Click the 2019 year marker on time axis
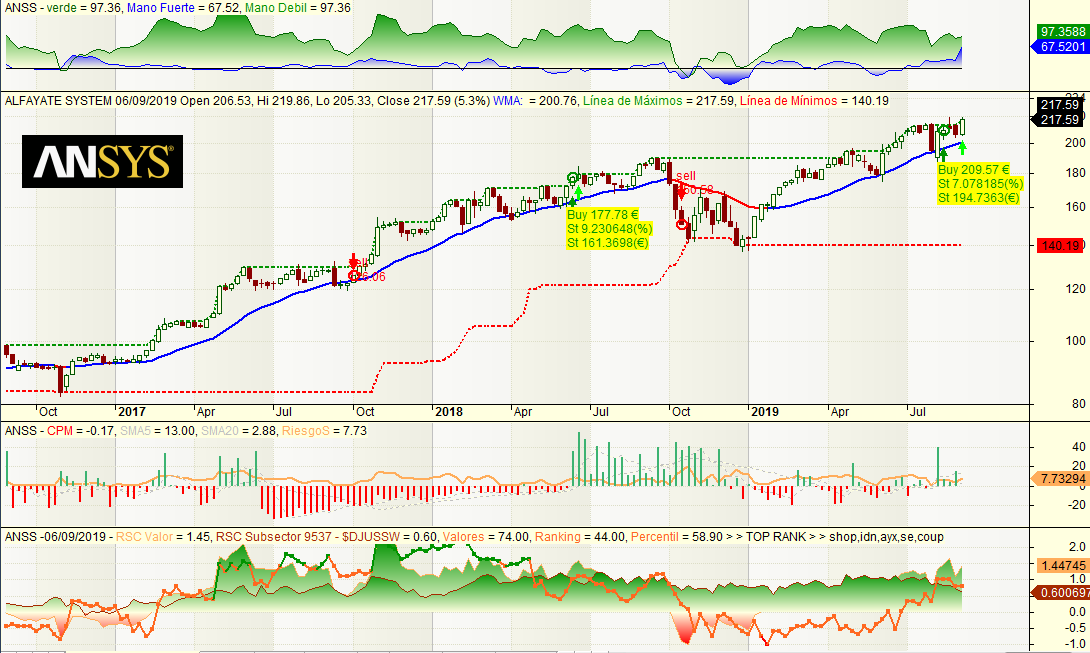The width and height of the screenshot is (1090, 653). (765, 412)
